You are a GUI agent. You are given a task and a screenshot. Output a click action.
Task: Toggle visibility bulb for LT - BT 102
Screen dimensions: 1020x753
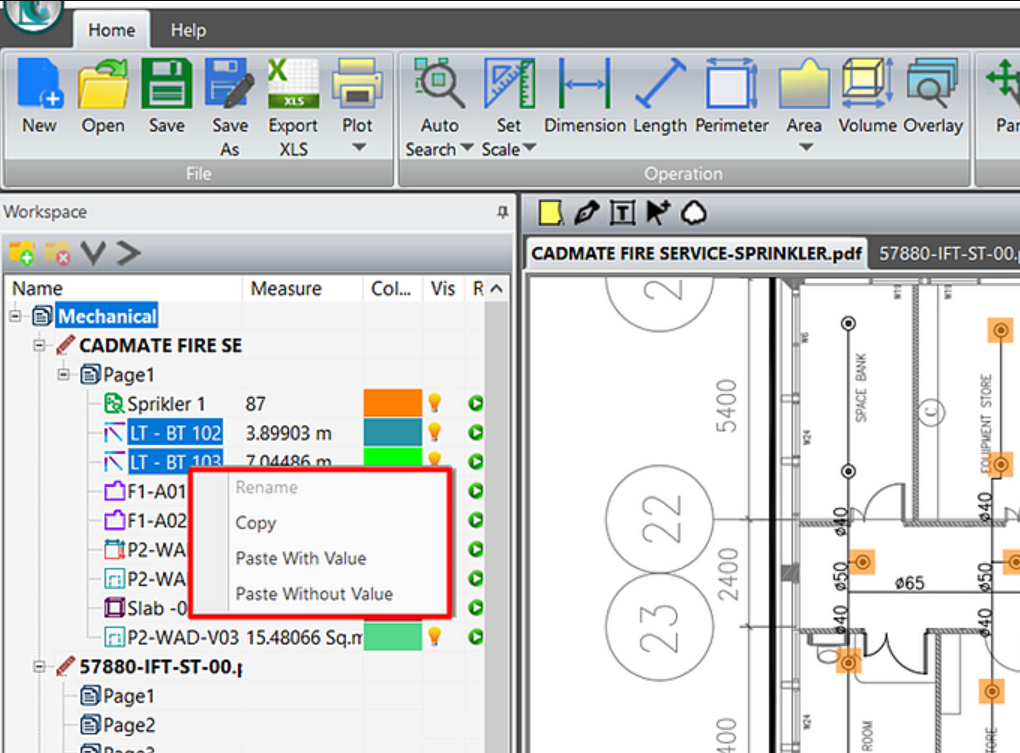pos(435,433)
